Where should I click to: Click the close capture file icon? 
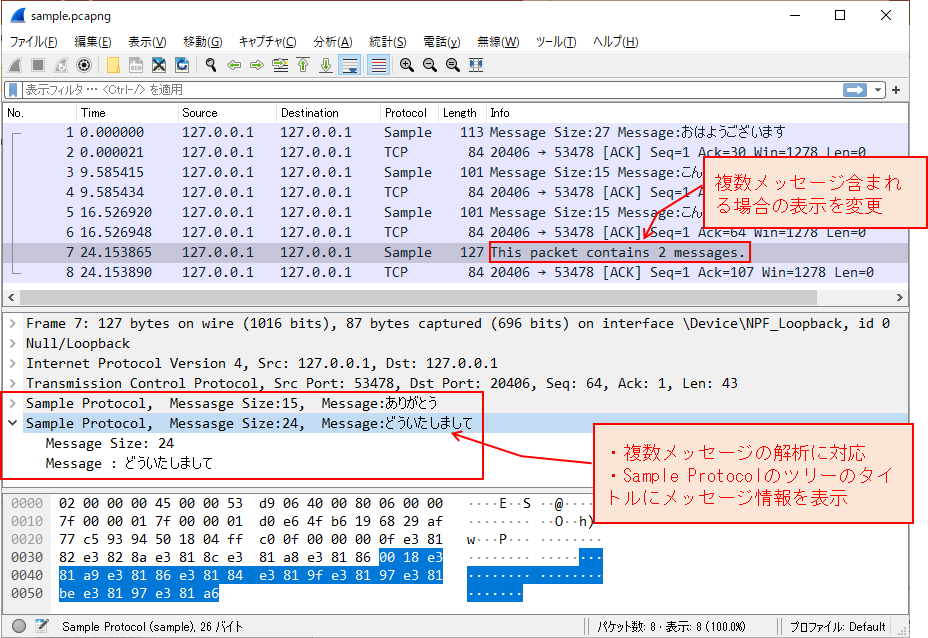coord(159,65)
